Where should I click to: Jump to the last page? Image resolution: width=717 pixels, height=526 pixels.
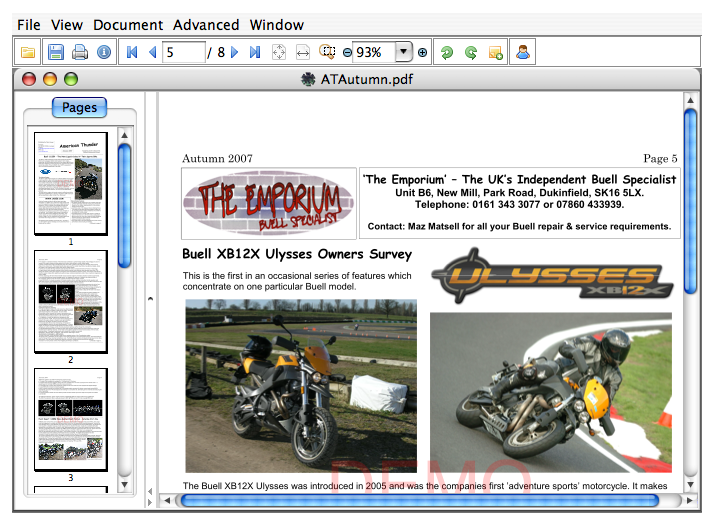click(255, 52)
